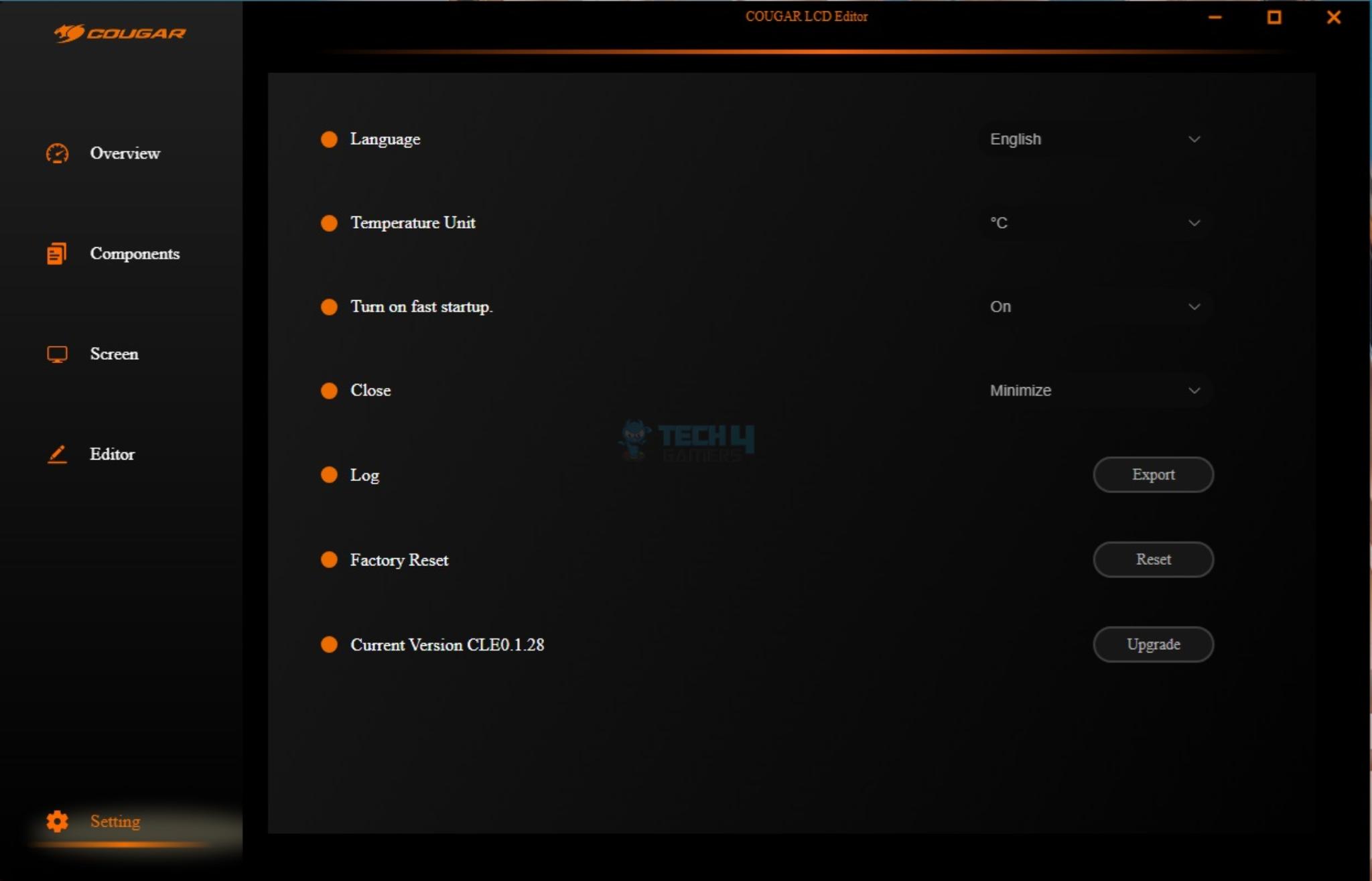Viewport: 1372px width, 881px height.
Task: Export the log file
Action: 1153,474
